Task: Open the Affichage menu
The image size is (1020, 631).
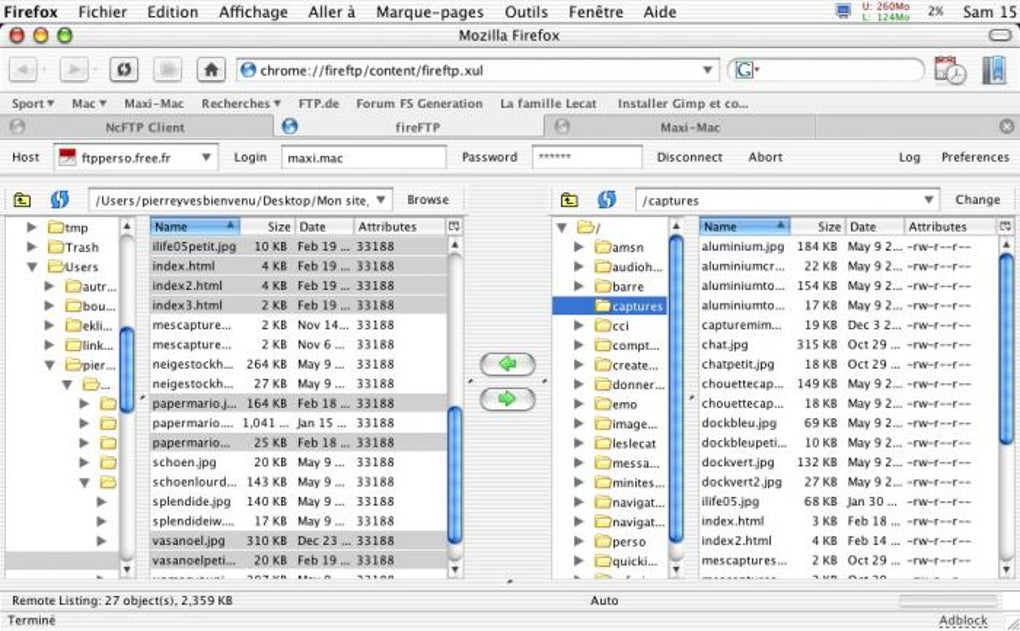Action: click(253, 12)
